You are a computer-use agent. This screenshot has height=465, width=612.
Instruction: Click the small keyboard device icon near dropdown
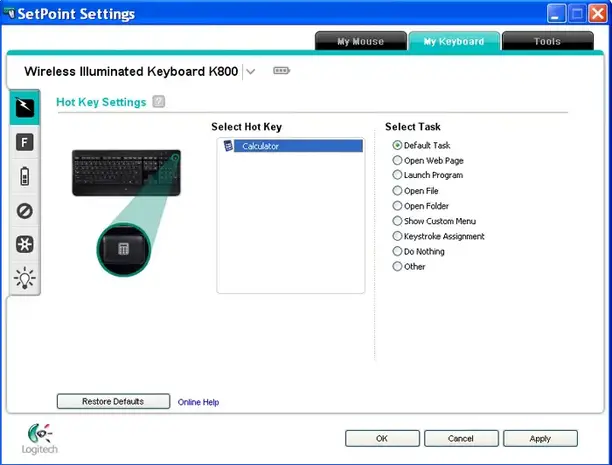(281, 71)
